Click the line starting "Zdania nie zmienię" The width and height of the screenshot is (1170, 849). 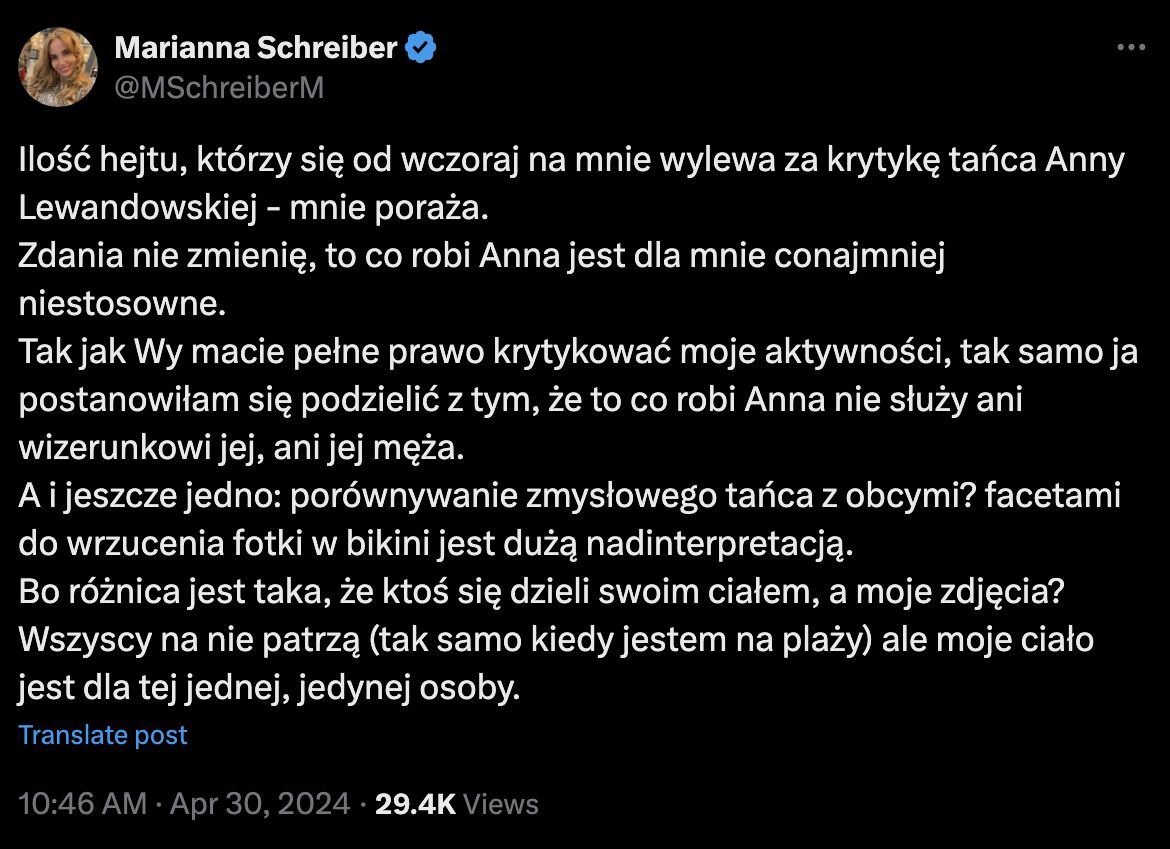coord(481,256)
